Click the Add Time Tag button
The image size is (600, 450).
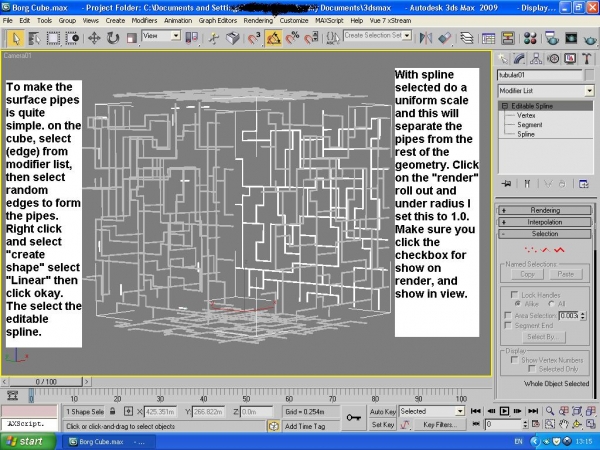pyautogui.click(x=305, y=426)
